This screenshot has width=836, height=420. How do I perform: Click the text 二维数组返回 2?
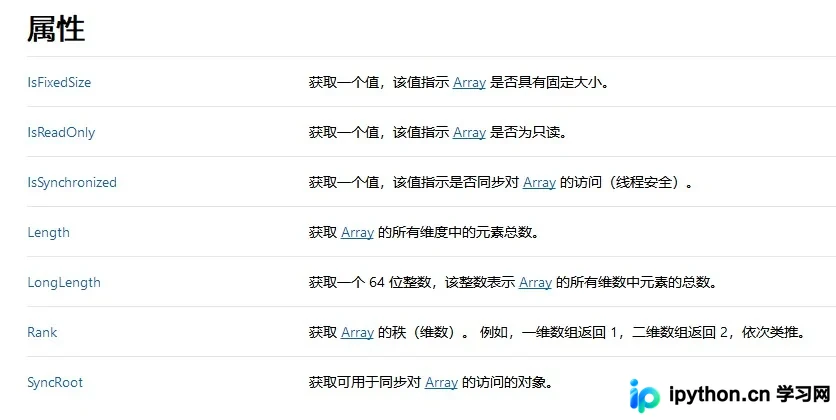click(680, 333)
